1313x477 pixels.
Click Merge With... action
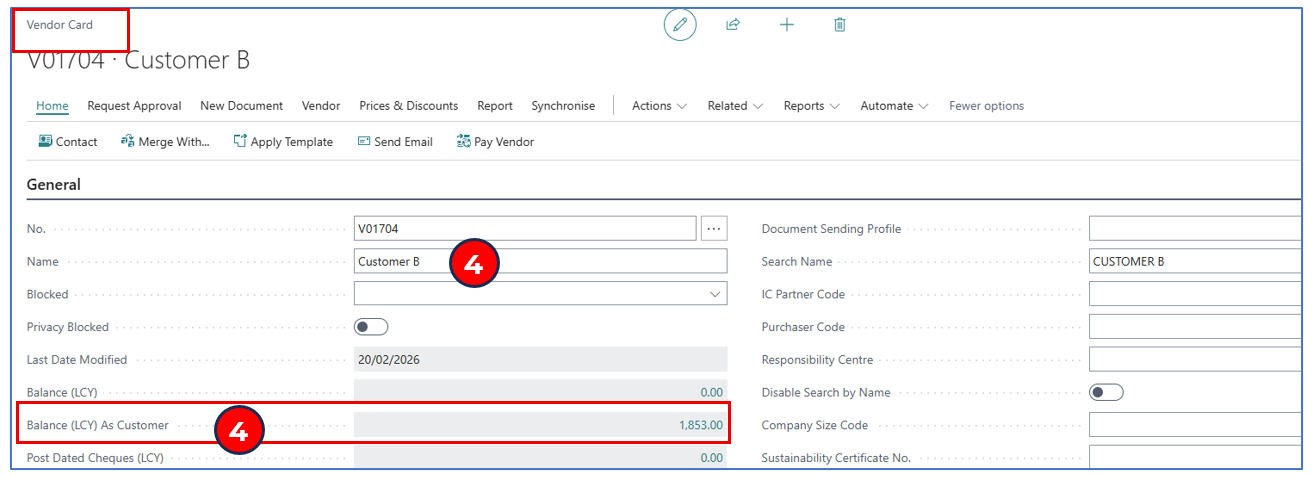point(165,142)
